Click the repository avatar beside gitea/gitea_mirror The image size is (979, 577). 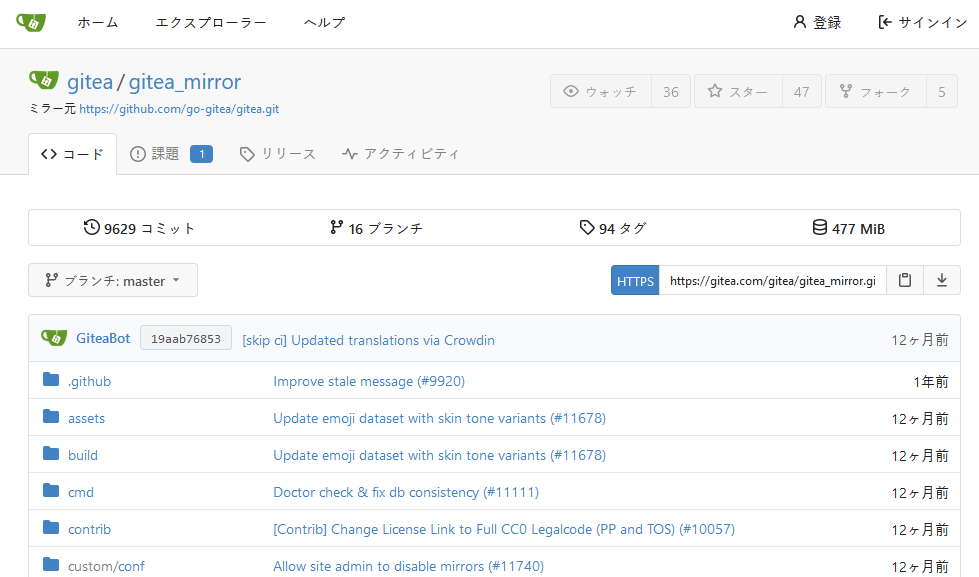[43, 81]
